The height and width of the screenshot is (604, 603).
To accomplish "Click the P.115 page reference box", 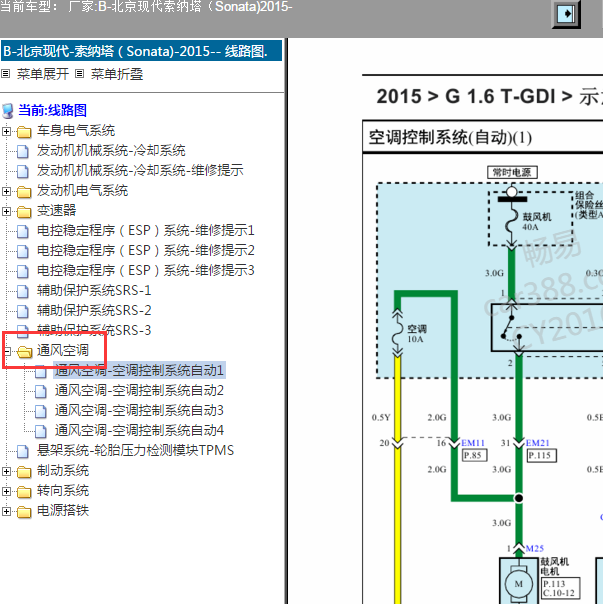I will [x=541, y=456].
